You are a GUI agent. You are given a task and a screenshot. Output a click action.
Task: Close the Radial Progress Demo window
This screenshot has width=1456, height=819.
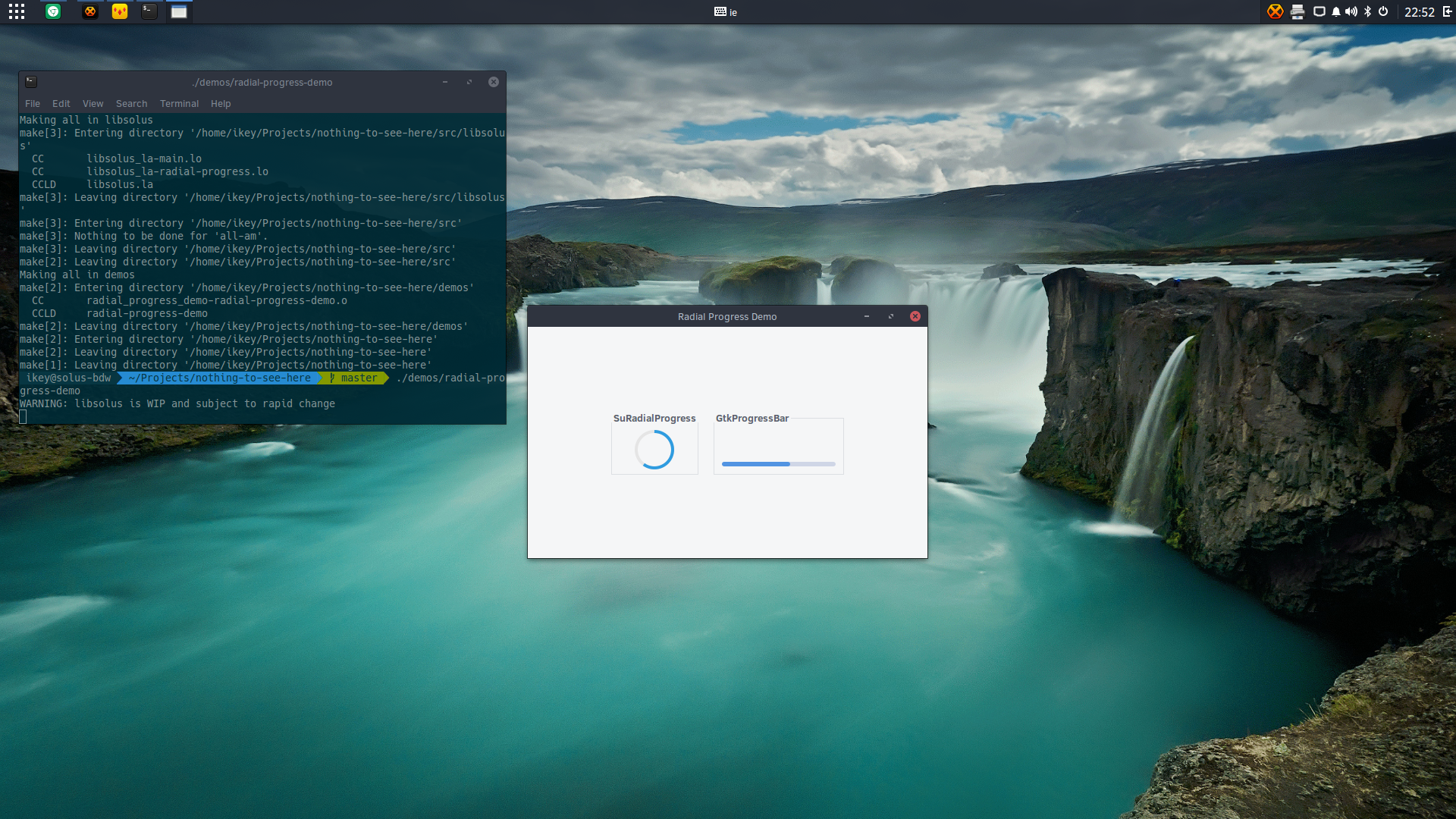tap(915, 316)
